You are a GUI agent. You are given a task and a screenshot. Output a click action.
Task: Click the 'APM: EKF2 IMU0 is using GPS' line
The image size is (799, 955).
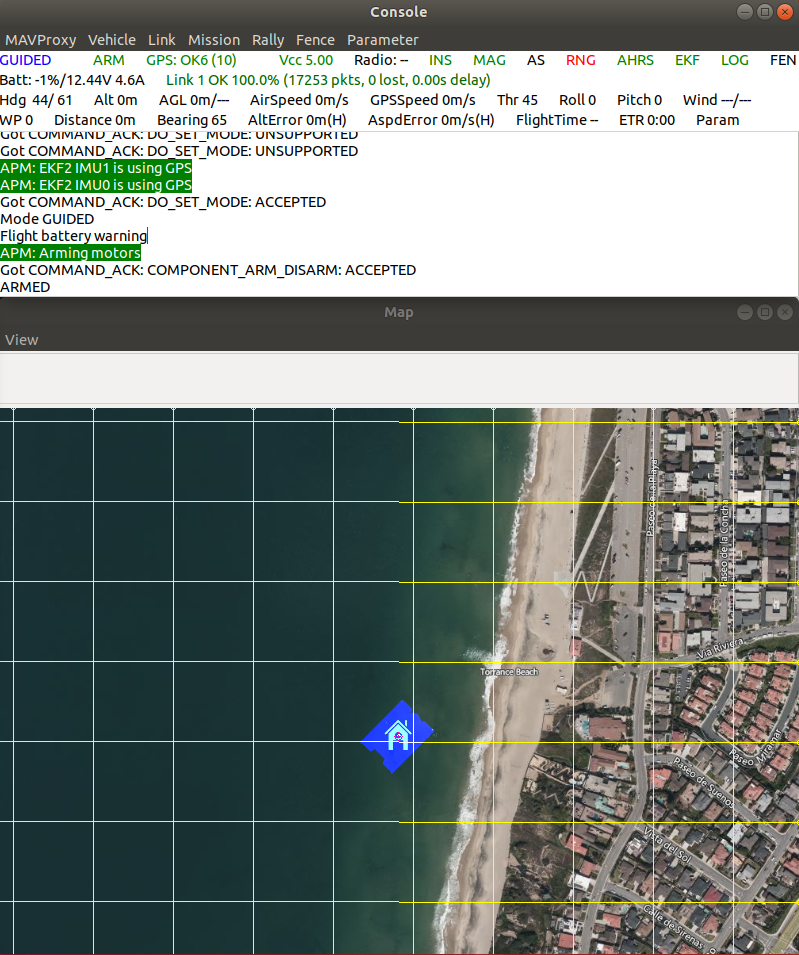[x=96, y=185]
